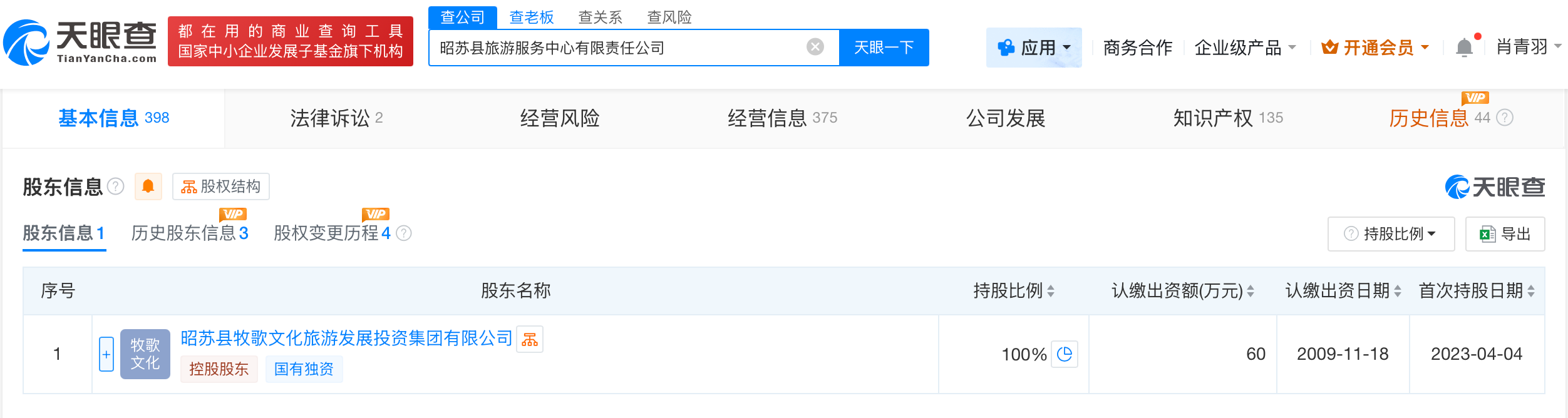Click the help icon next to 股东信息 heading
This screenshot has height=418, width=1568.
(116, 186)
